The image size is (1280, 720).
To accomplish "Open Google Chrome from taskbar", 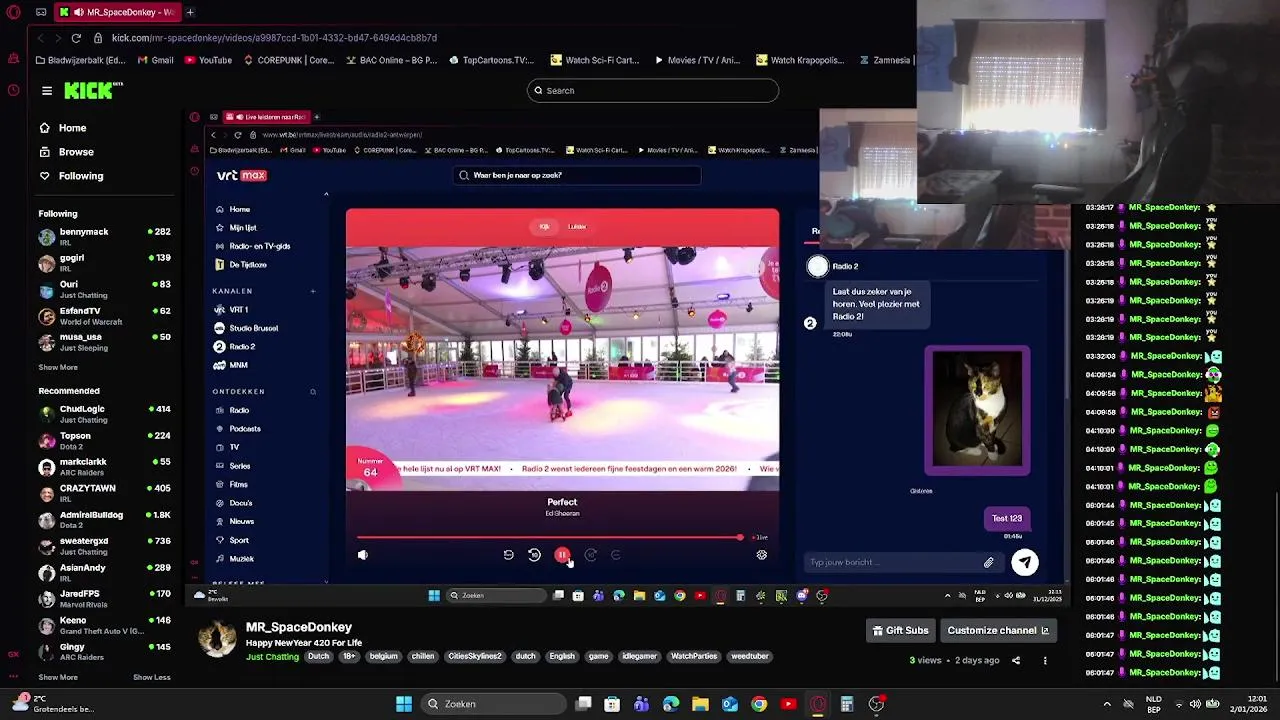I will (759, 704).
